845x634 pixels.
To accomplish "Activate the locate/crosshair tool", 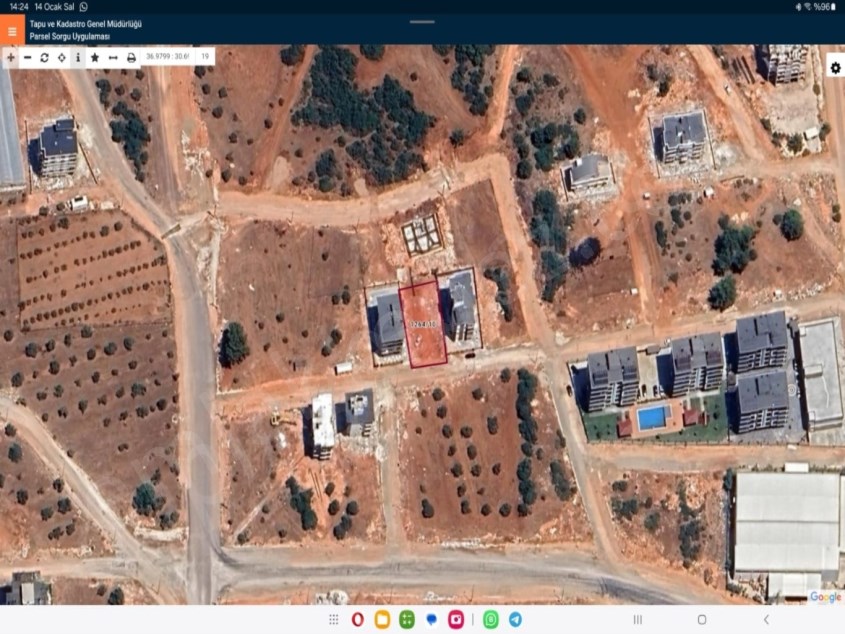I will (61, 58).
